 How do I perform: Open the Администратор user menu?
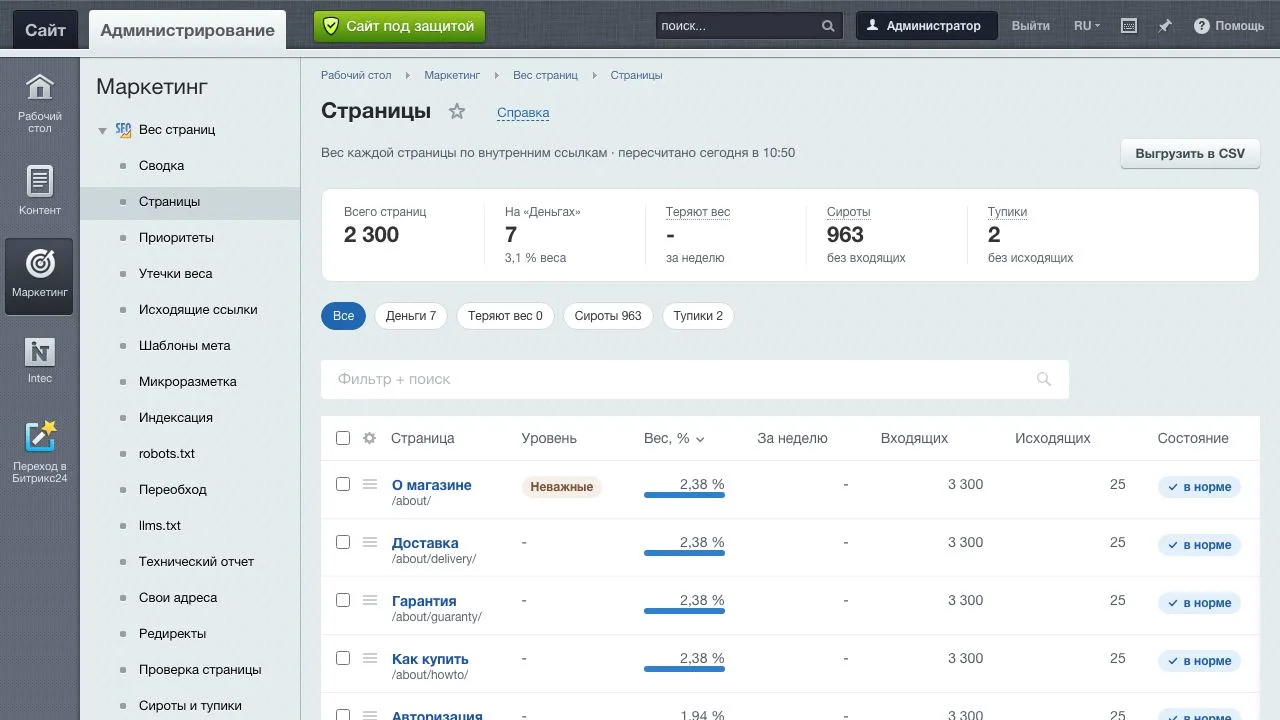click(x=926, y=26)
